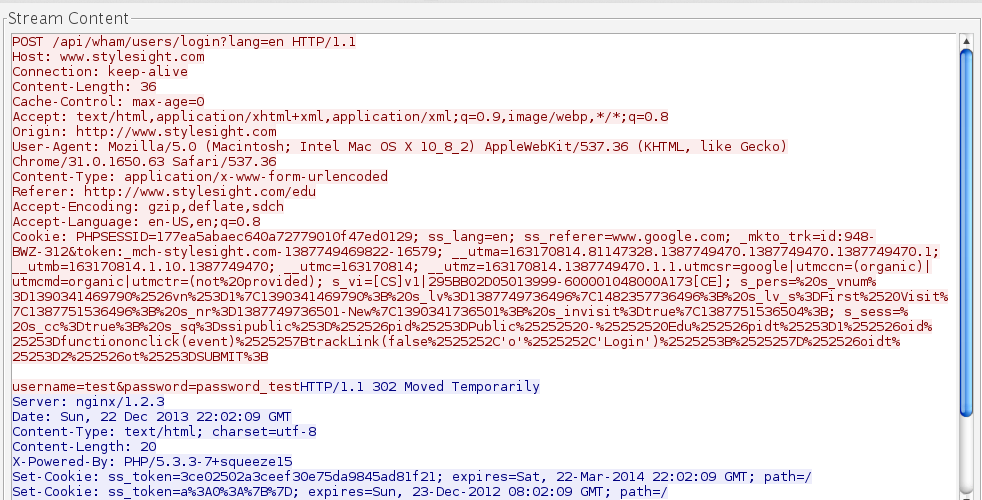Screen dimensions: 982x500
Task: Click the Stream Content group label
Action: [68, 18]
